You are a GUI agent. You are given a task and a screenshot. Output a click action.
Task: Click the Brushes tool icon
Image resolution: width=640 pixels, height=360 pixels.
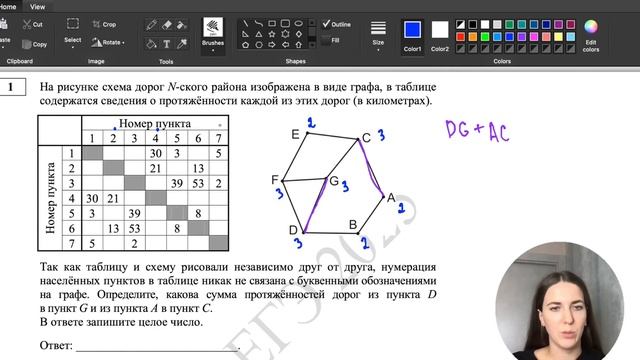tap(213, 27)
